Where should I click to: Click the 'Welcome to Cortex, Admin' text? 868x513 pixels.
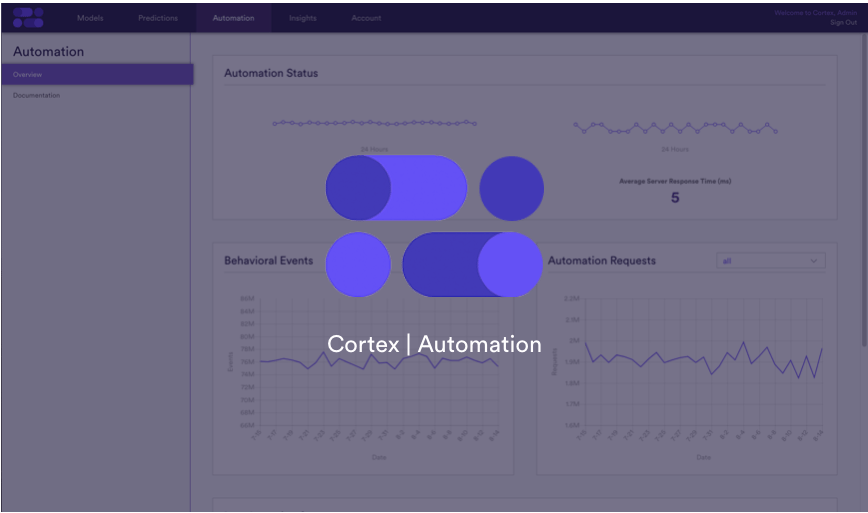click(x=815, y=13)
